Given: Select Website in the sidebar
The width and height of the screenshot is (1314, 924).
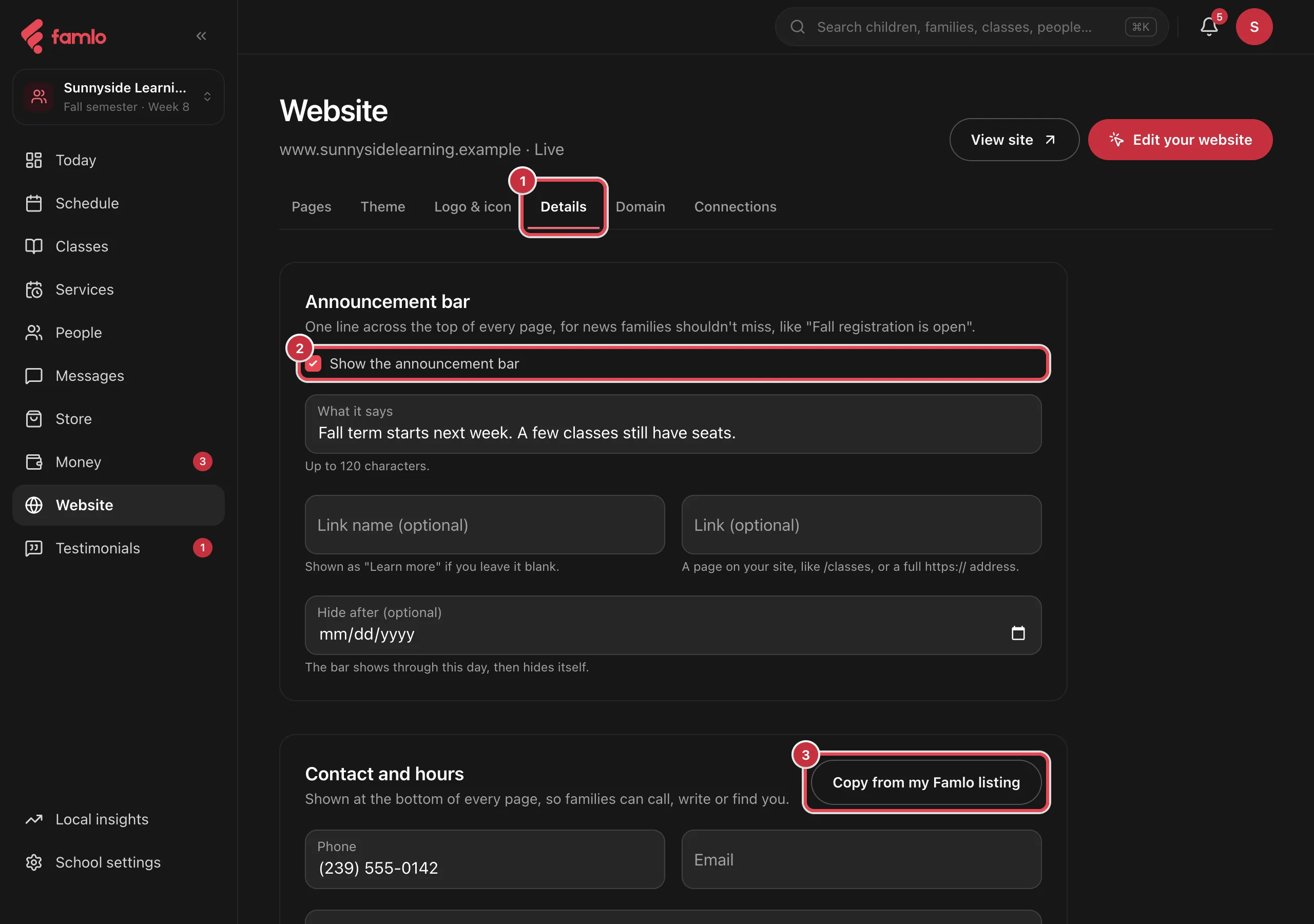Looking at the screenshot, I should (119, 505).
